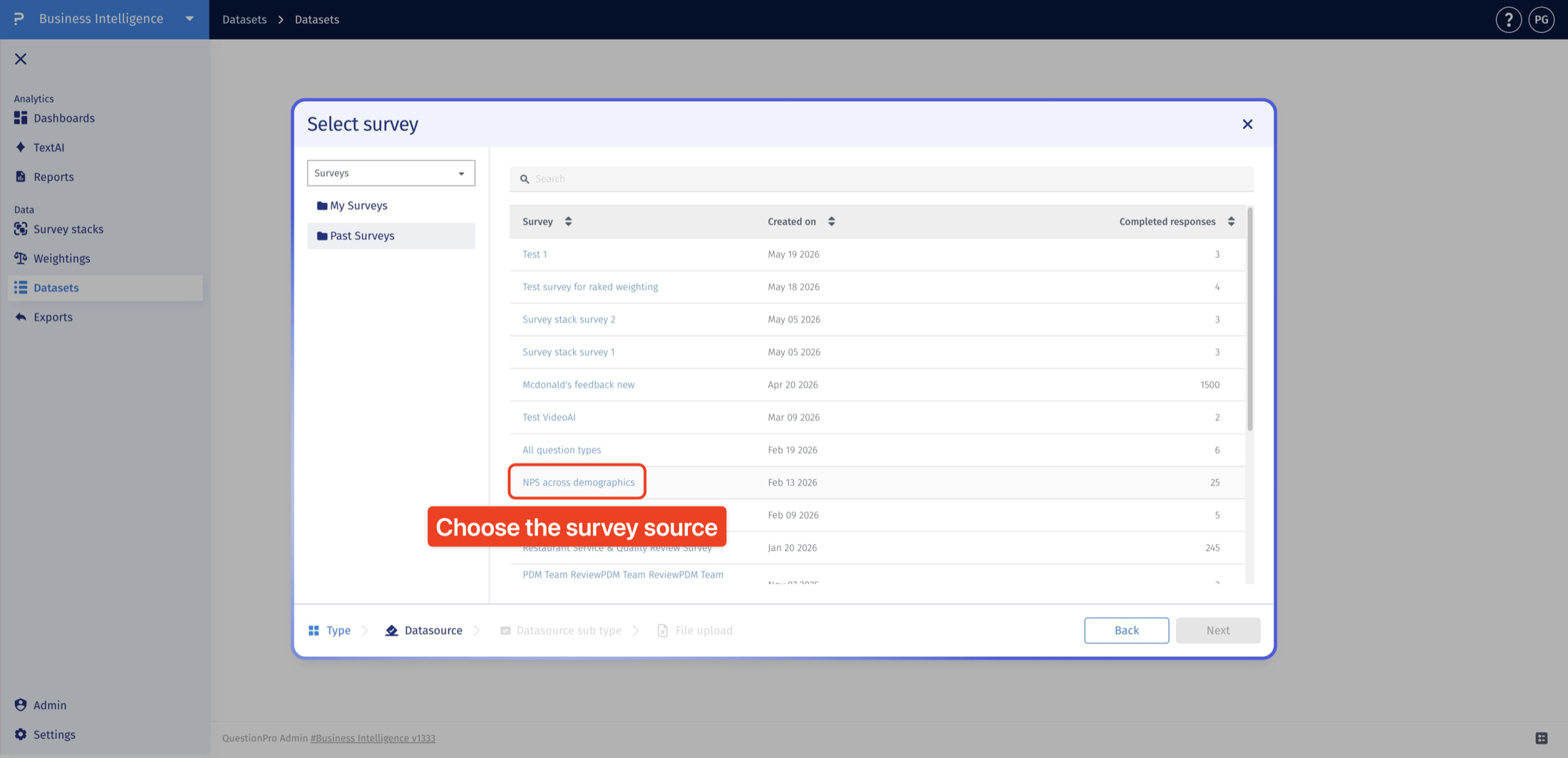Click the Back button
Screen dimensions: 1568x758
(1126, 630)
